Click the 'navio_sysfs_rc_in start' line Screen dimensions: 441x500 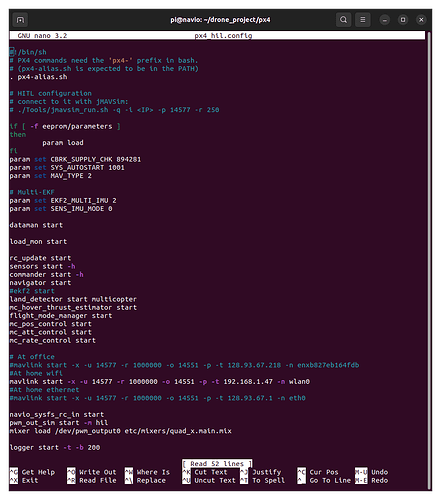point(57,414)
